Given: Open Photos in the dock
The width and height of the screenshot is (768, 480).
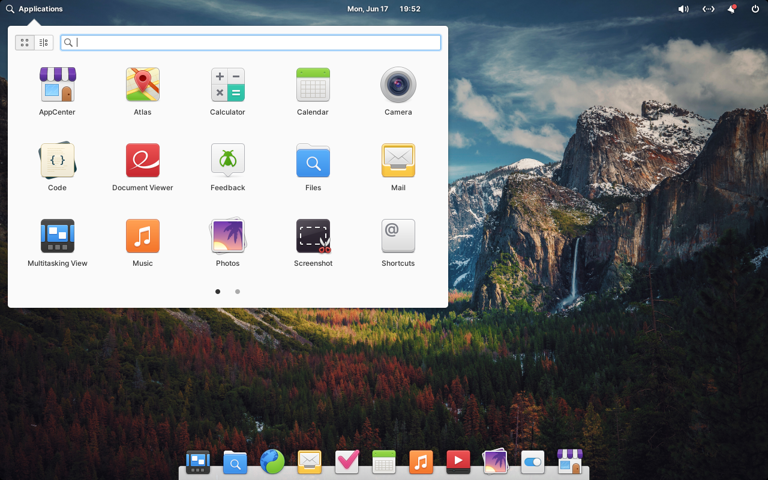Looking at the screenshot, I should 496,462.
